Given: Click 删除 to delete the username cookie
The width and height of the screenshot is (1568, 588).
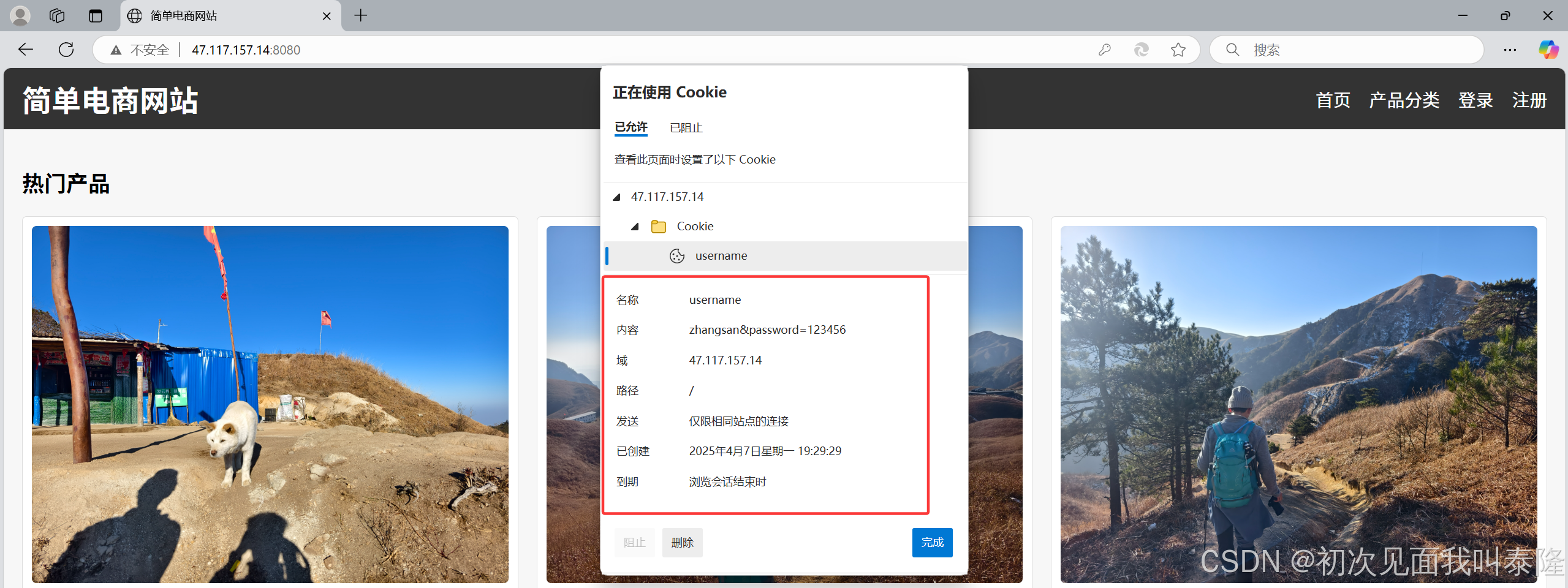Looking at the screenshot, I should click(x=681, y=542).
